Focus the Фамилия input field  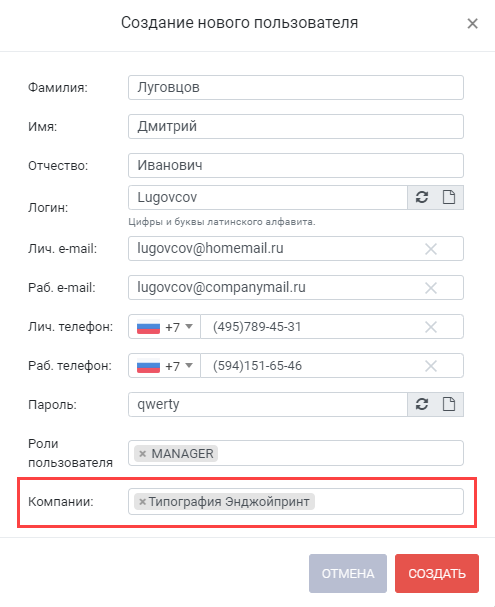[x=296, y=87]
